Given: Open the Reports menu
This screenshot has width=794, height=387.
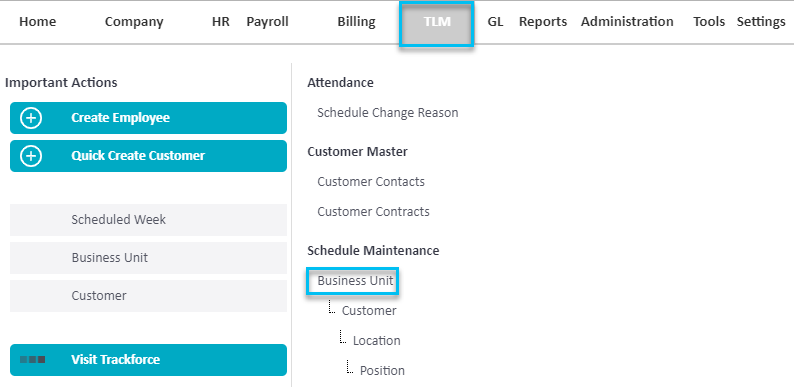Looking at the screenshot, I should pyautogui.click(x=543, y=22).
